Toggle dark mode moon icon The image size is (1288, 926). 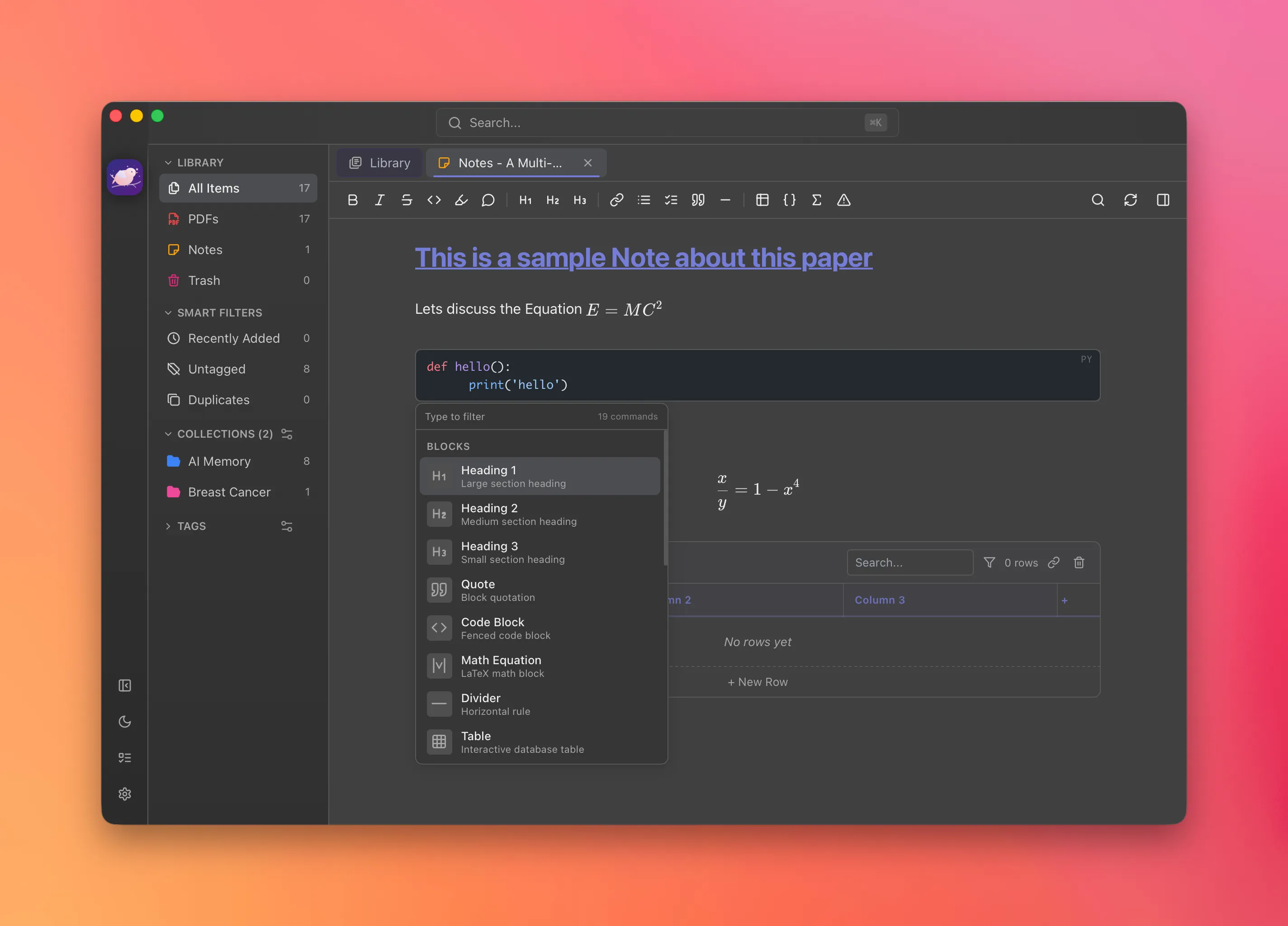[x=125, y=722]
